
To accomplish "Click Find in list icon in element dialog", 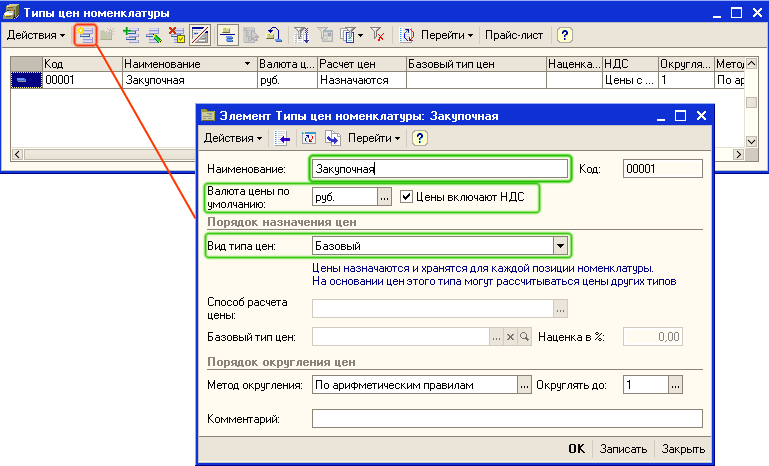I will coord(282,138).
